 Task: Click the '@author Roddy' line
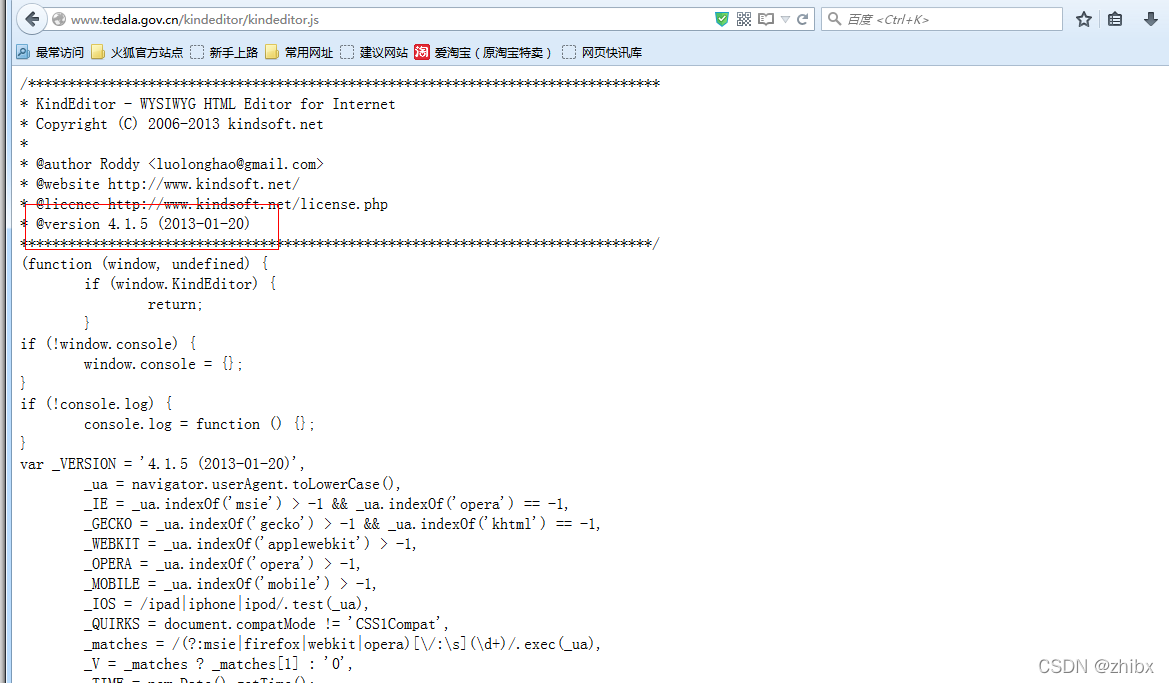click(172, 163)
